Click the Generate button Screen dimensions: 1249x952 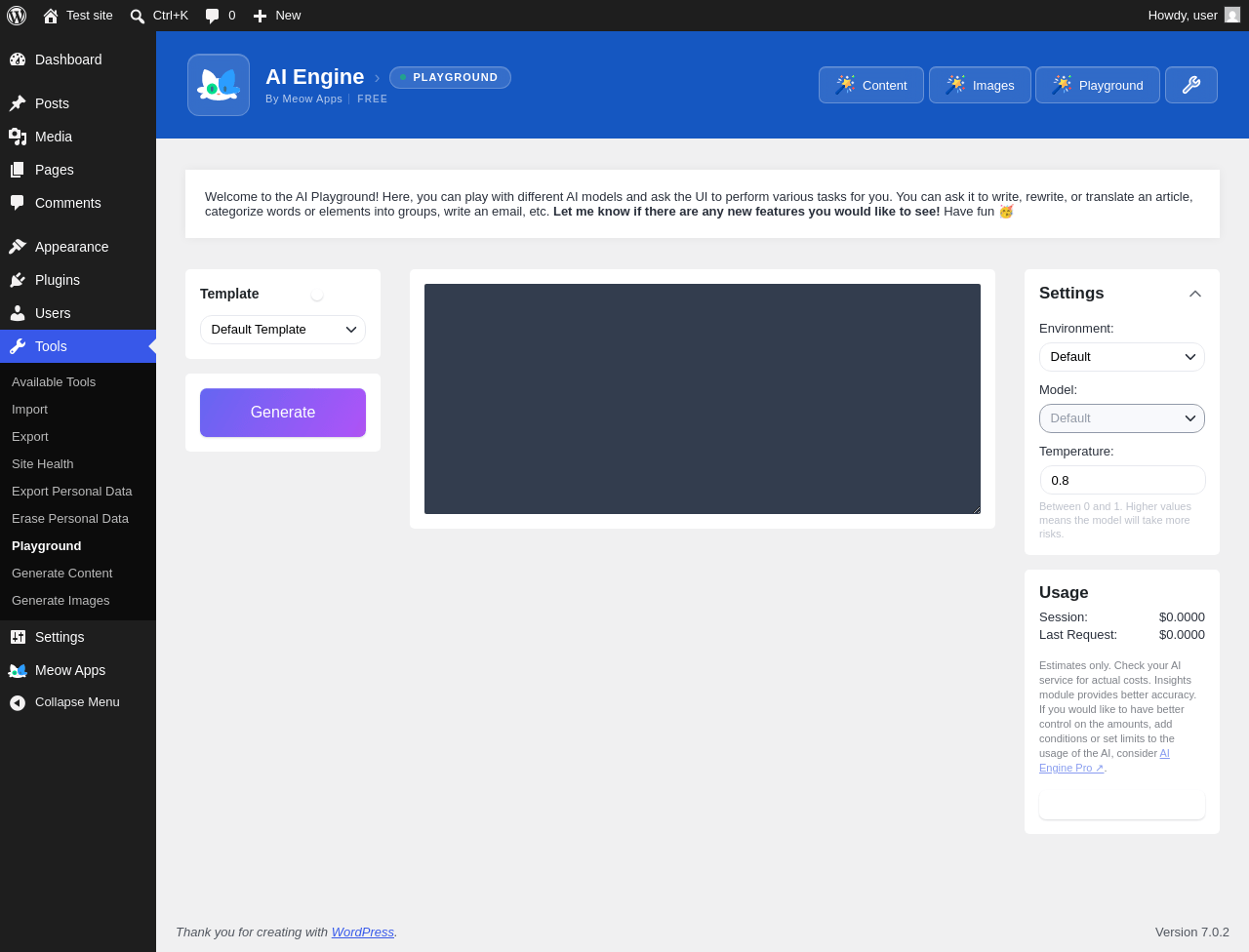pyautogui.click(x=283, y=413)
